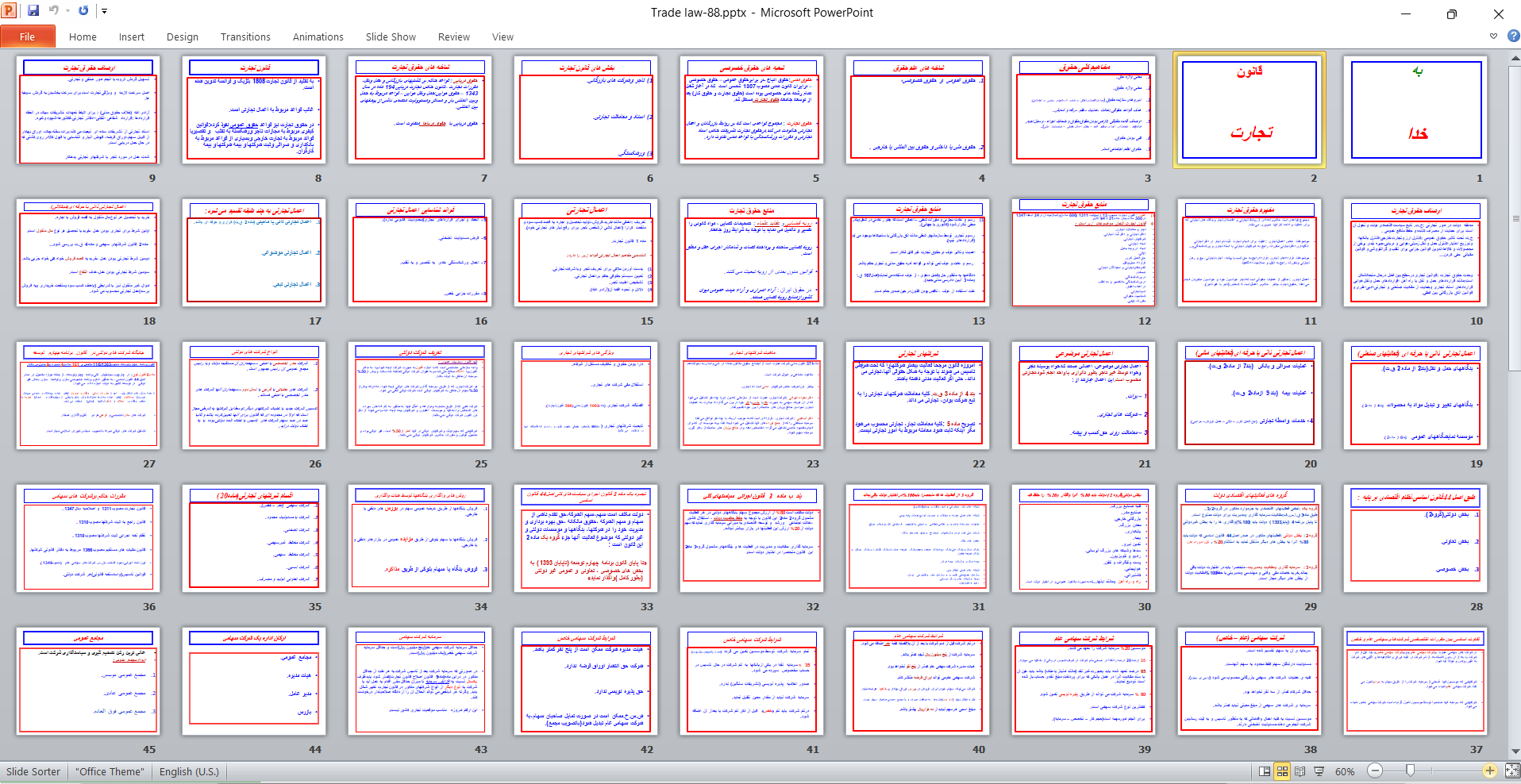Repeat the last action with the redo icon

(83, 11)
